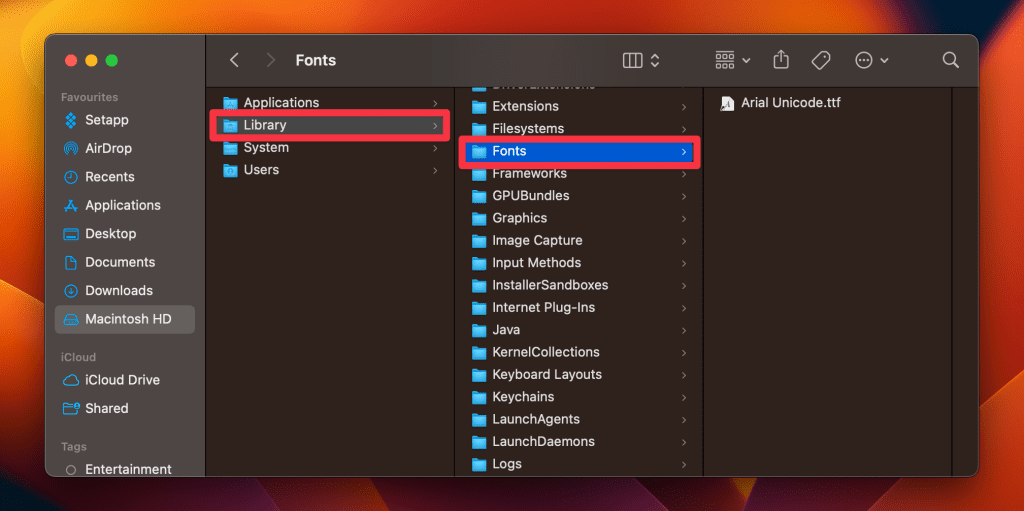Switch the column view mode selector
This screenshot has height=511, width=1024.
click(641, 60)
